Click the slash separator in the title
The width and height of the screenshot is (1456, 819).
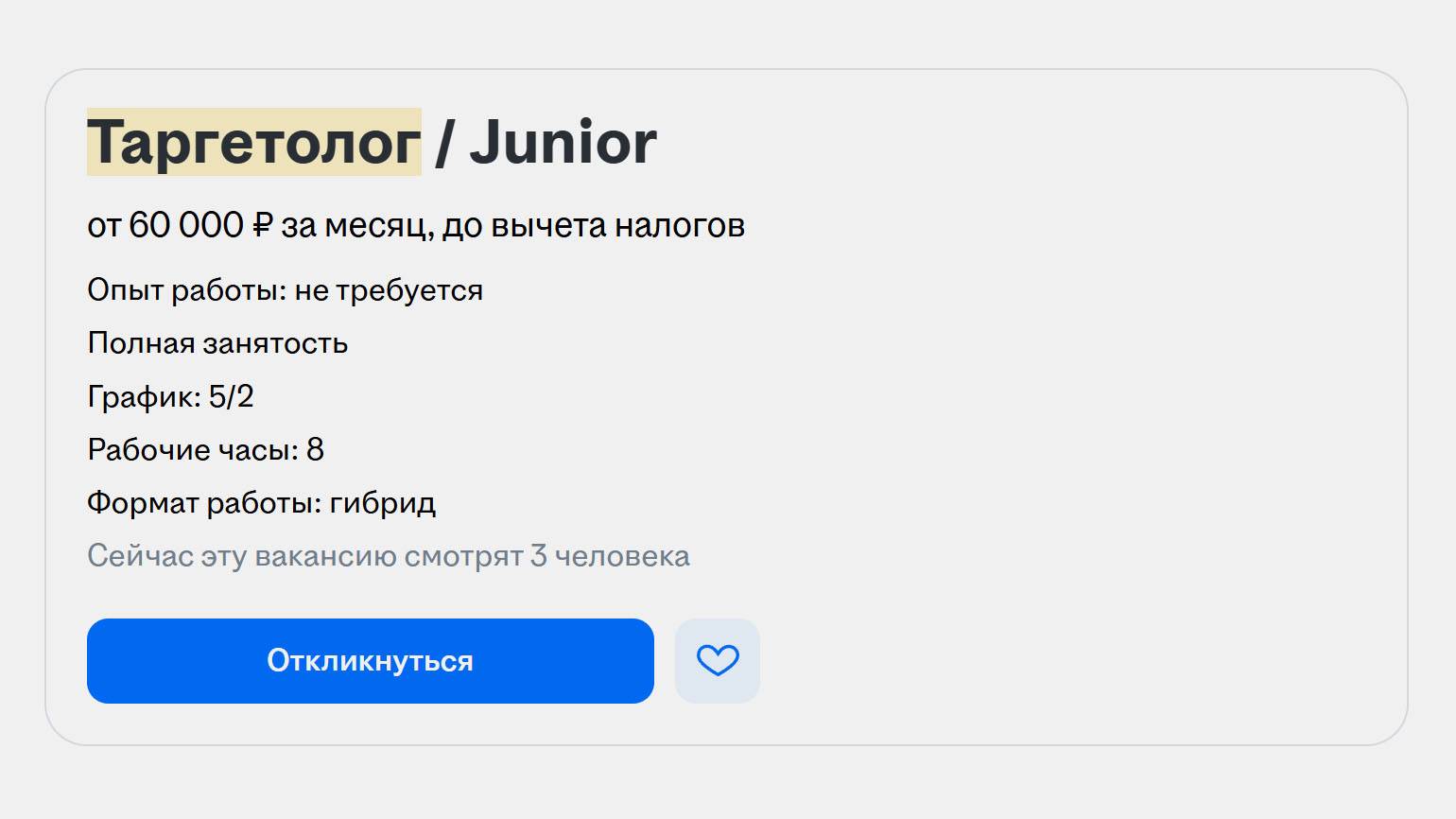tap(444, 143)
